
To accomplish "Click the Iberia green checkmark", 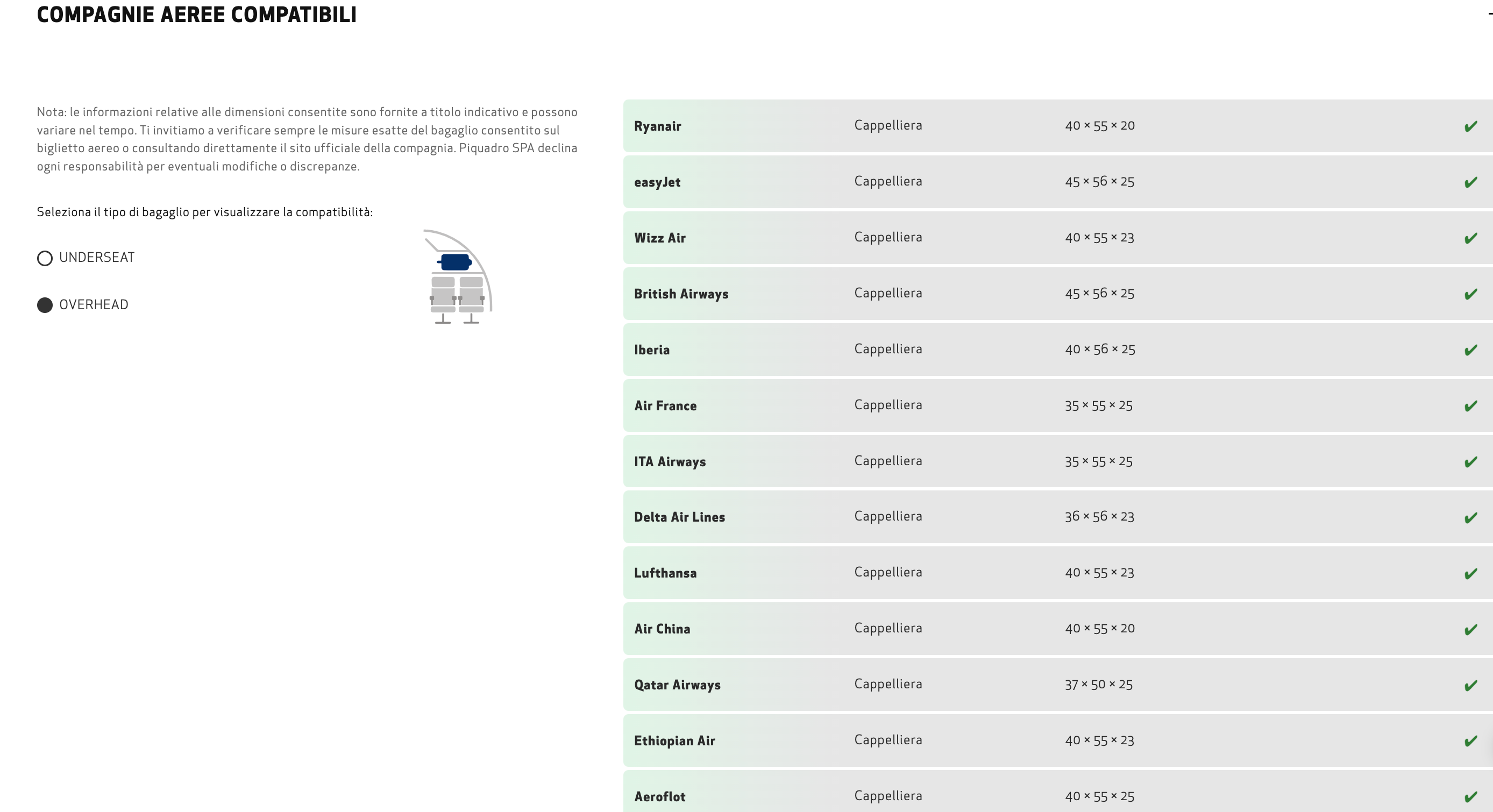I will (x=1470, y=350).
